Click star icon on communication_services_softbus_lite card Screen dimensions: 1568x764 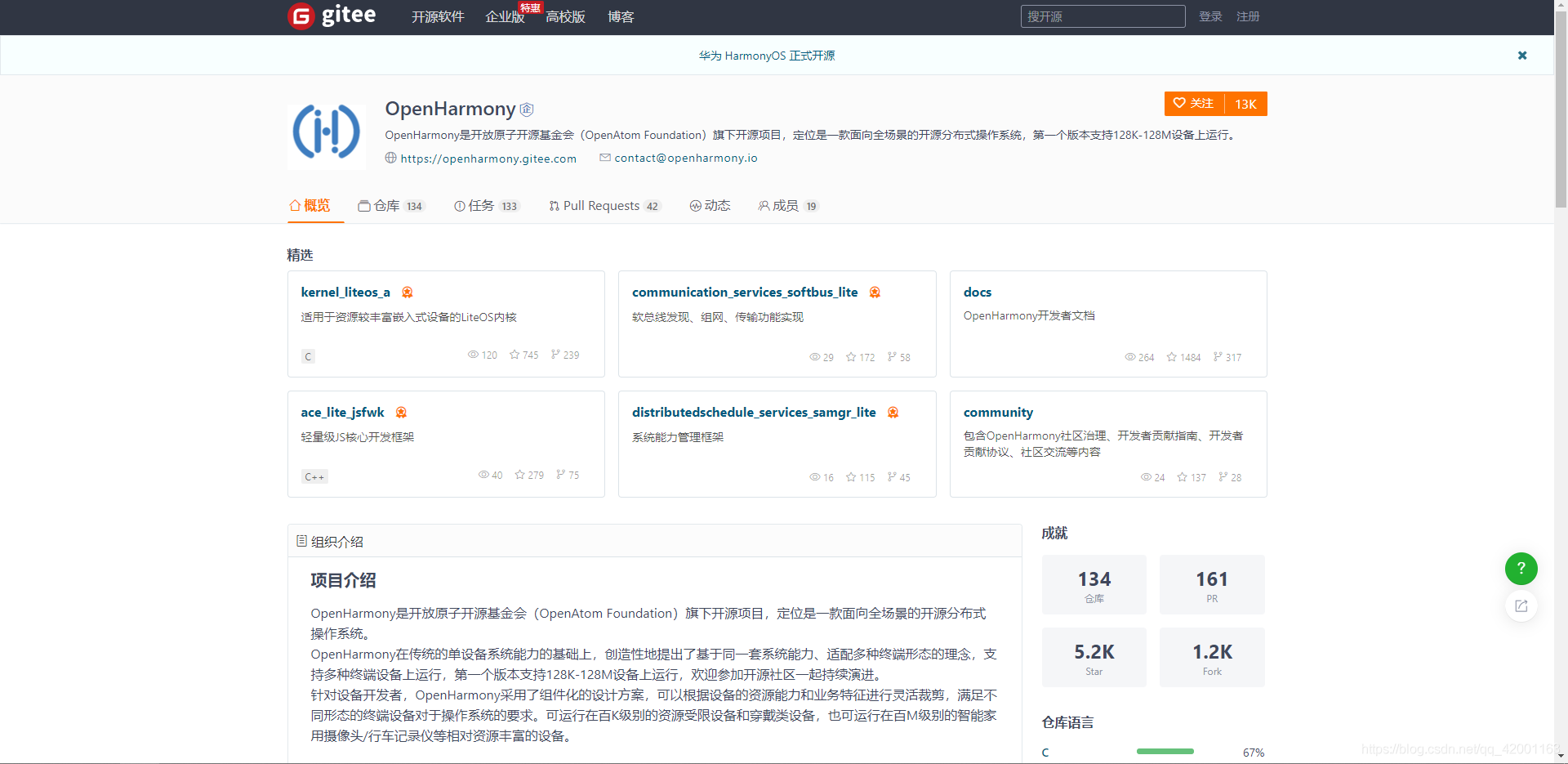click(x=851, y=357)
